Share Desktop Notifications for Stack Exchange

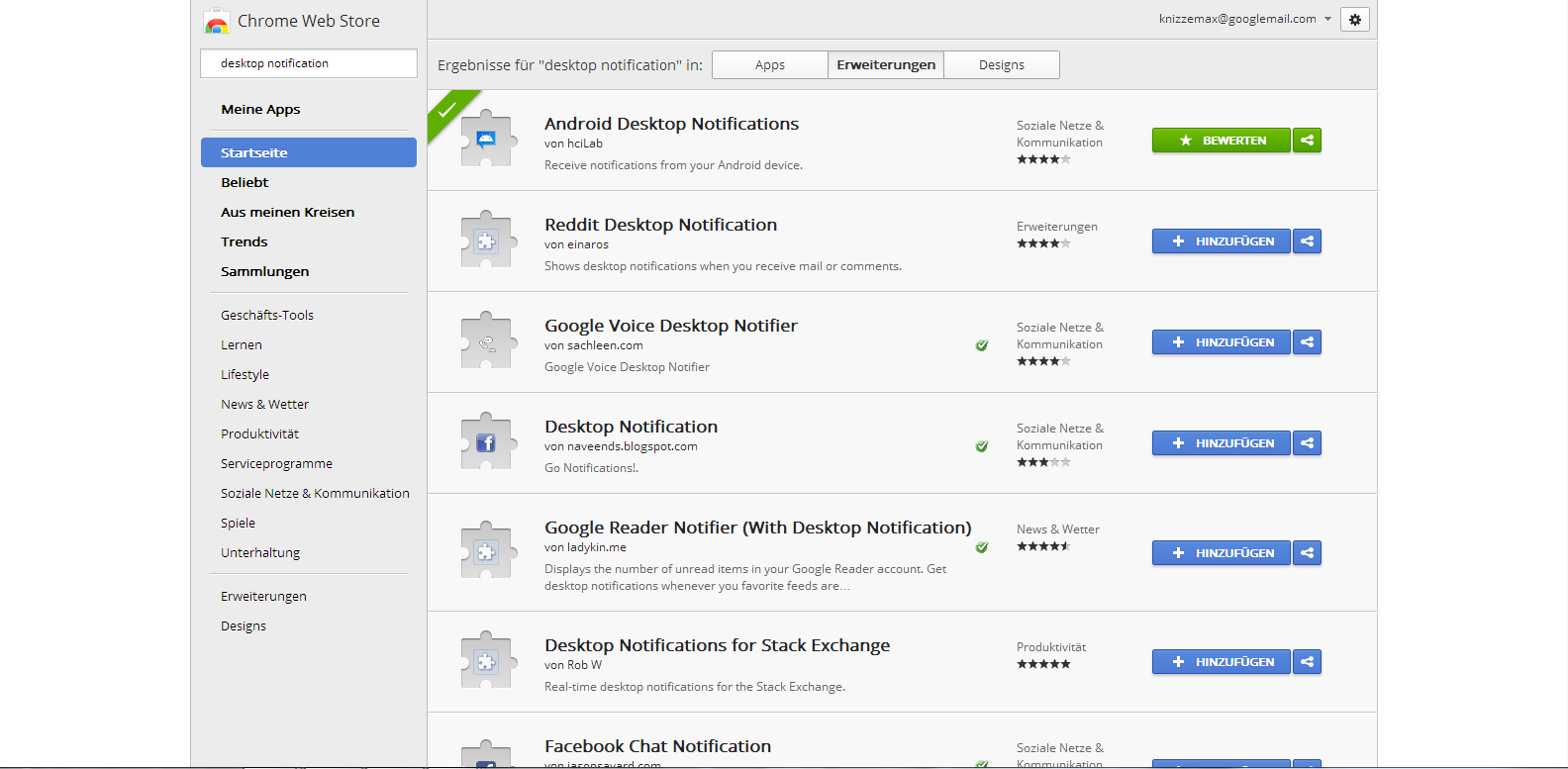coord(1307,662)
